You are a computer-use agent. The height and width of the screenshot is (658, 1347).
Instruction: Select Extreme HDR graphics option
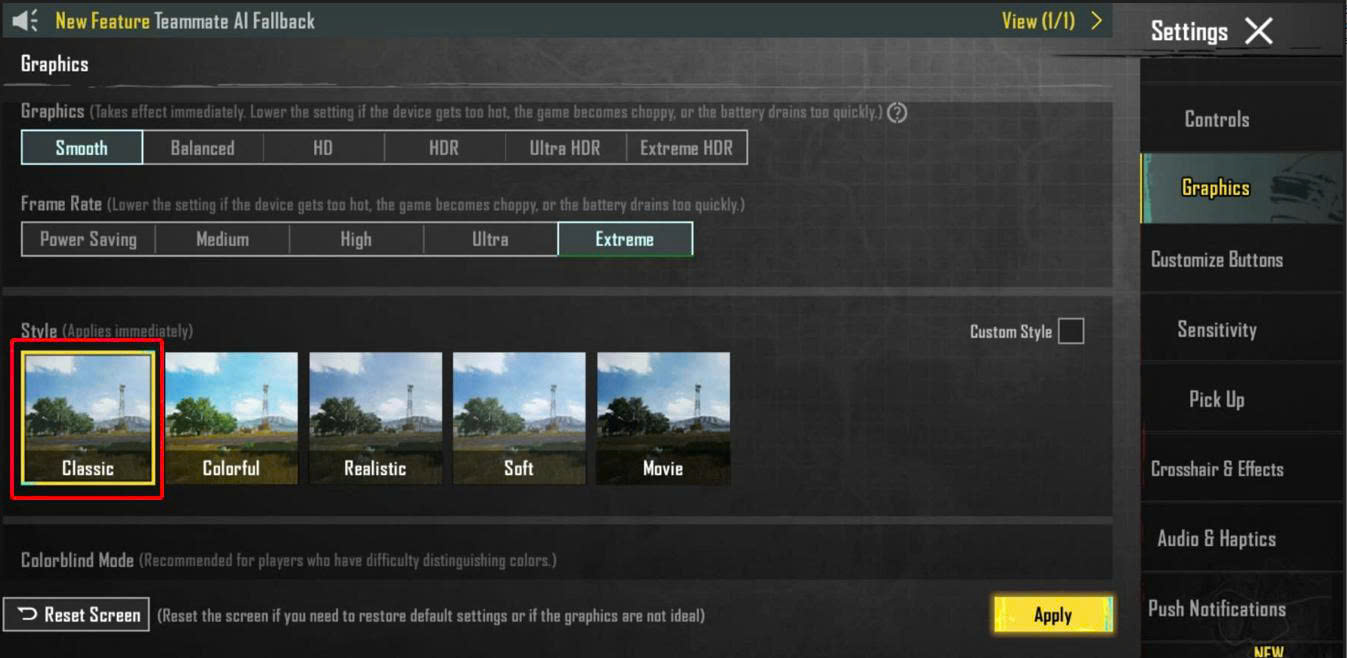coord(687,148)
